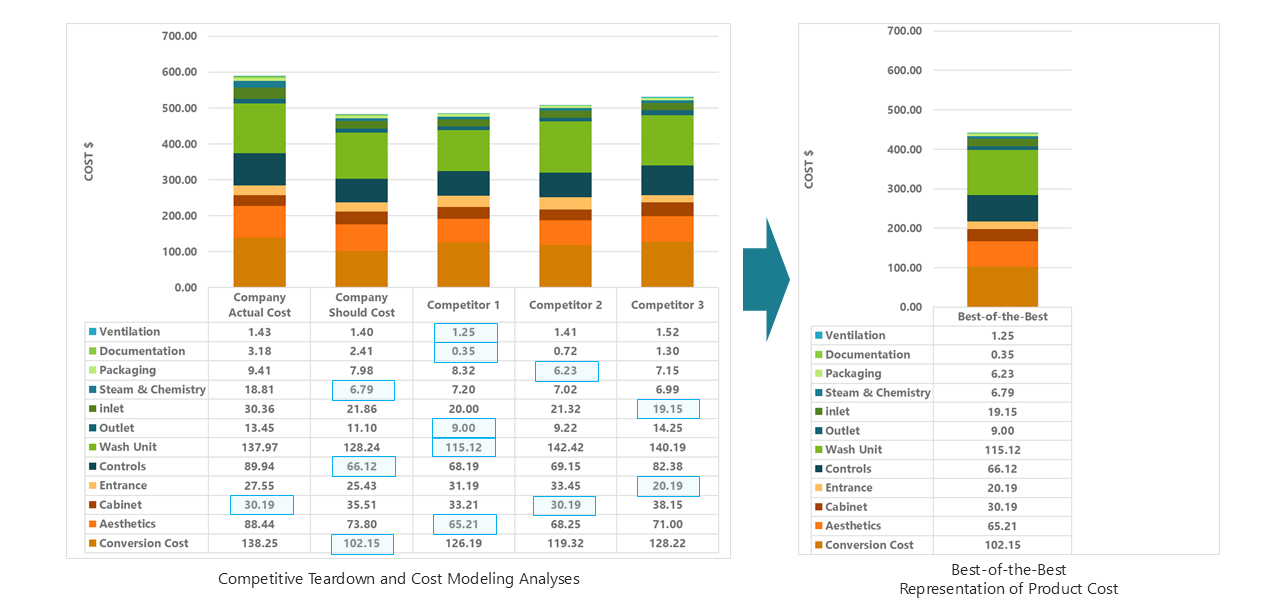Click the Company Actual Cost stacked bar
1280x609 pixels.
(x=260, y=181)
